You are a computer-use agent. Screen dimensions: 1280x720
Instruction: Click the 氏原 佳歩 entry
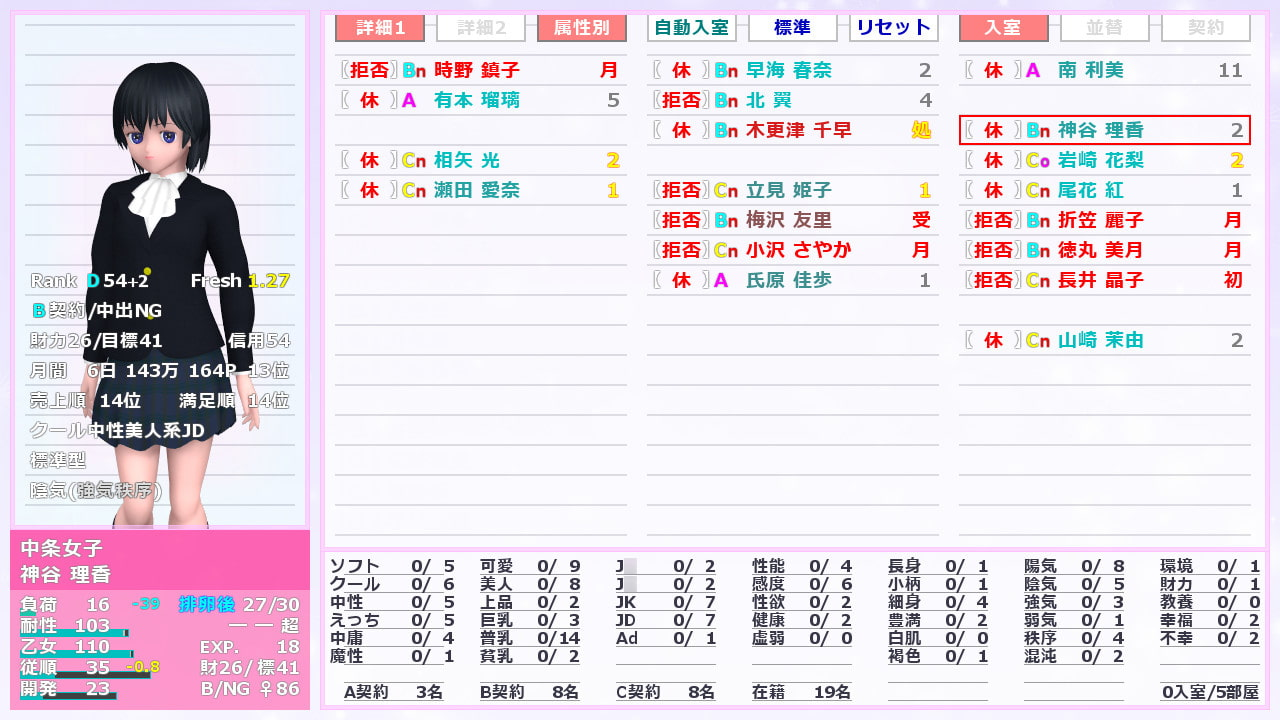[x=792, y=280]
